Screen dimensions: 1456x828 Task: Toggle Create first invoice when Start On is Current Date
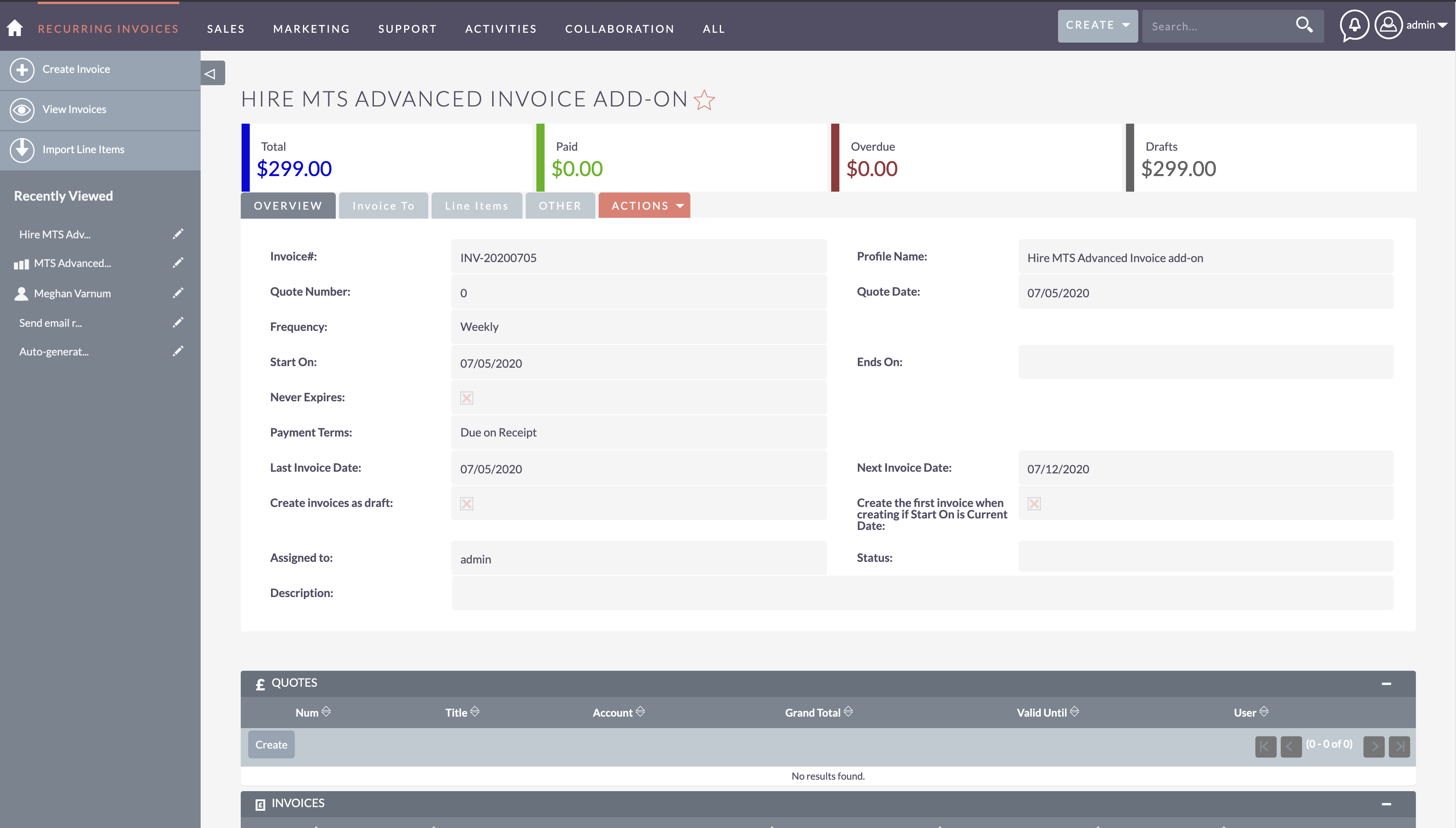coord(1034,503)
